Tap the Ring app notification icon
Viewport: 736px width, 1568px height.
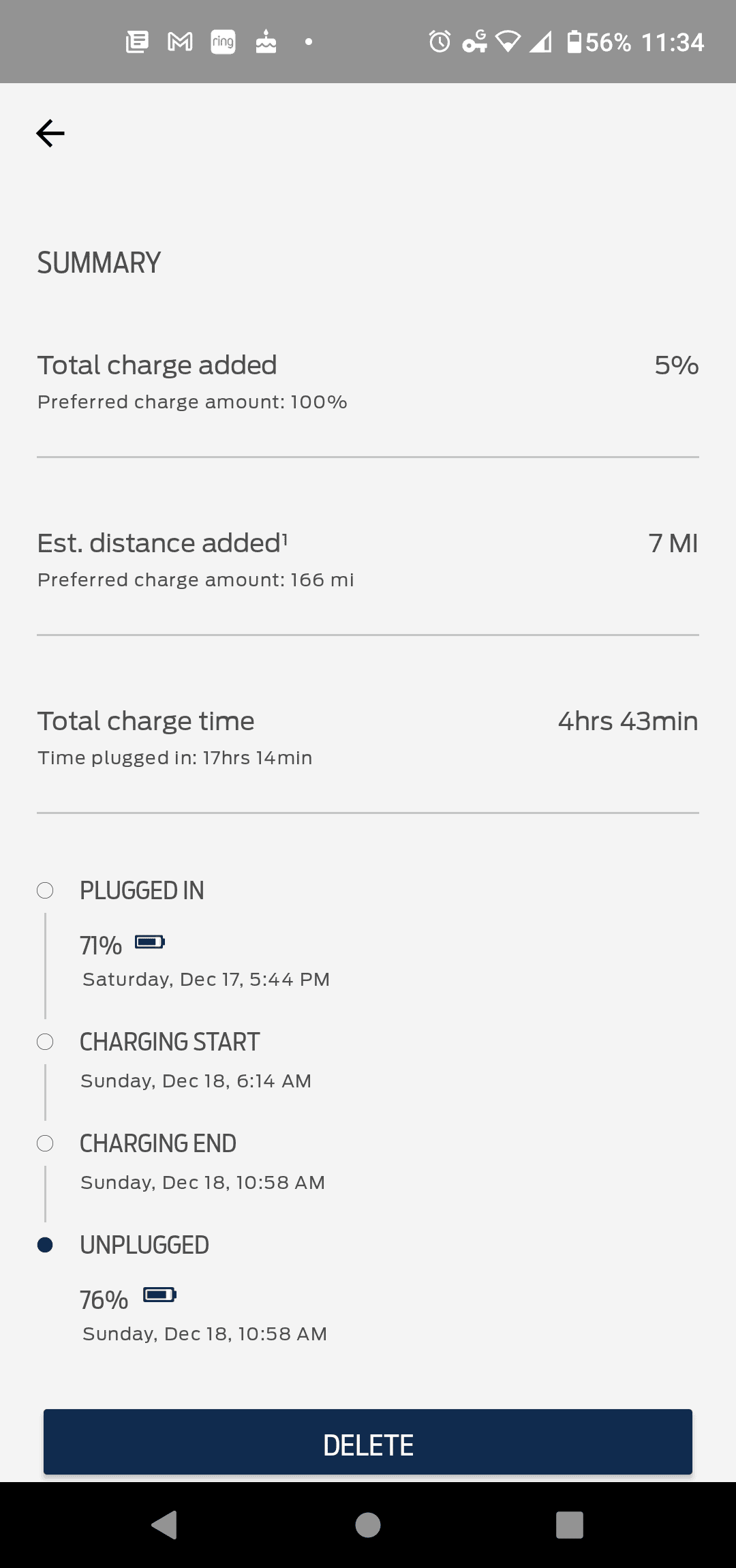[x=223, y=42]
